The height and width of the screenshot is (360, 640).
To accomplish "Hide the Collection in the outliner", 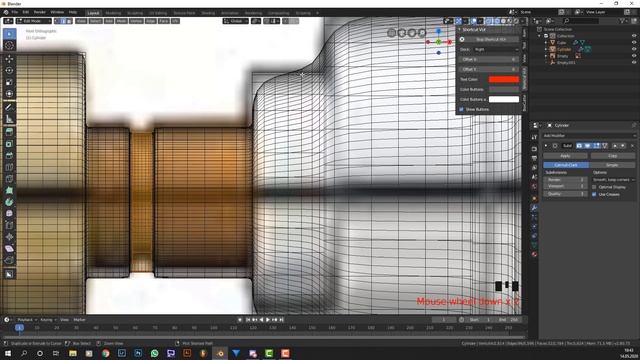I will click(634, 36).
